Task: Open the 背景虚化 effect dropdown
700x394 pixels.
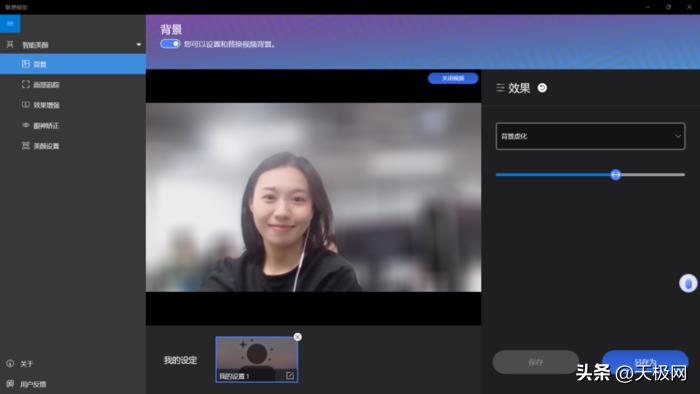Action: point(590,136)
